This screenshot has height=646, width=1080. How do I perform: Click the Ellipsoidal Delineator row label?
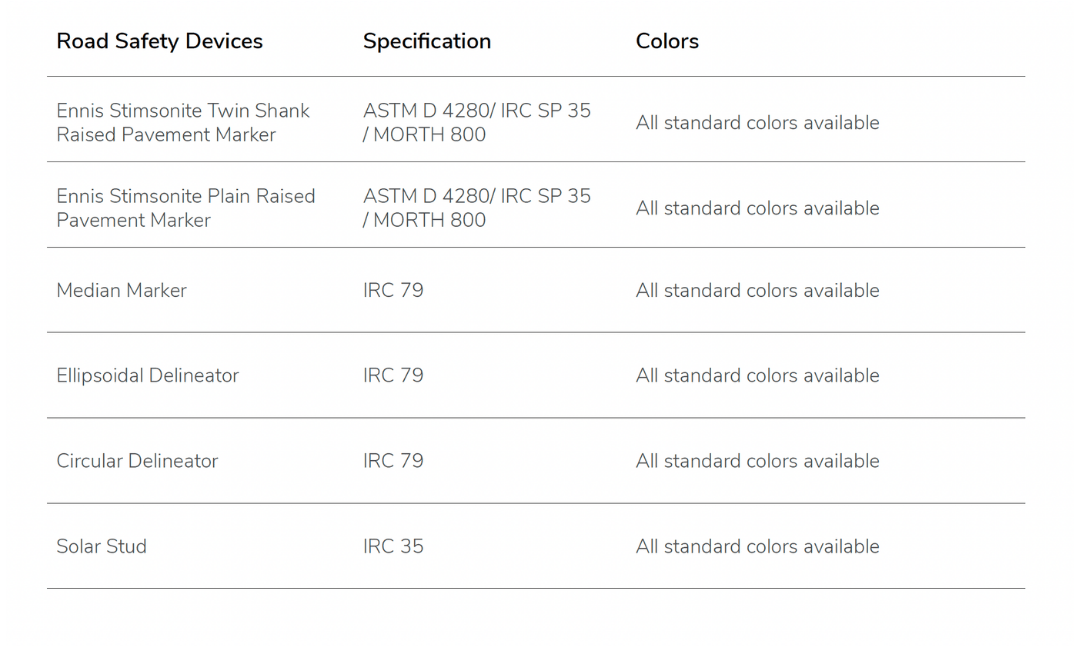click(x=147, y=375)
